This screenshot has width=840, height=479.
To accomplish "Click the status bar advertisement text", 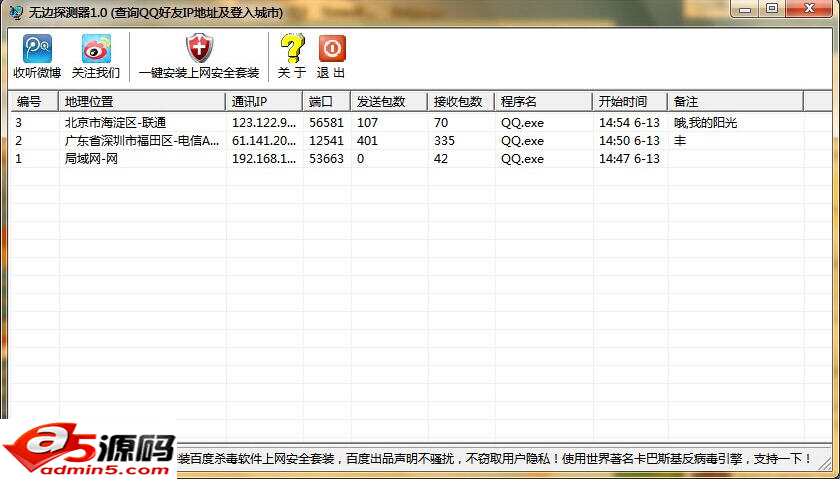I will (x=495, y=459).
